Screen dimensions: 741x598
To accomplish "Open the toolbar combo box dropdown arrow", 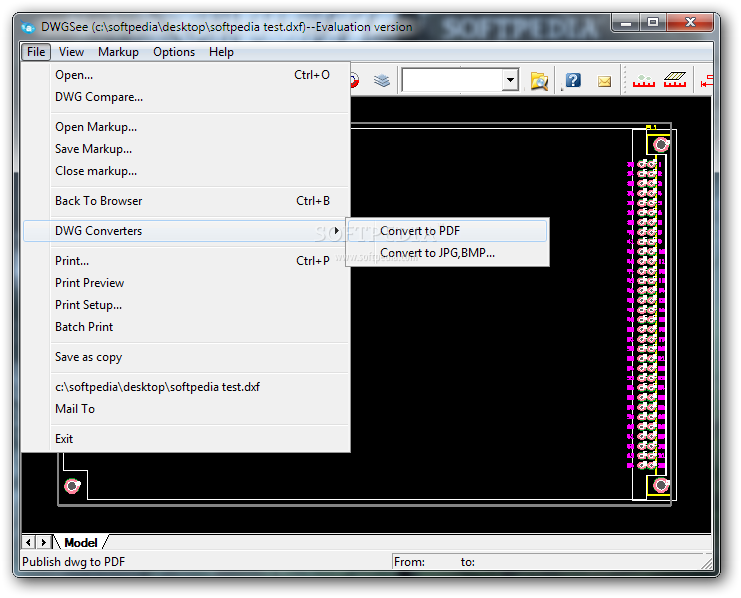I will 510,80.
